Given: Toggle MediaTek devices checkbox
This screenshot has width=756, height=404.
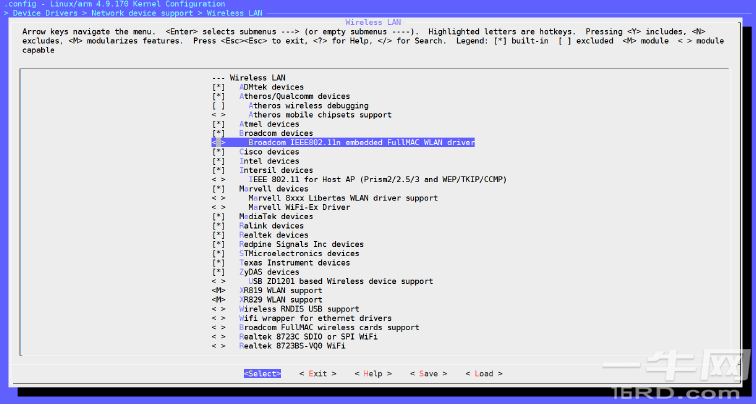Looking at the screenshot, I should [x=218, y=216].
